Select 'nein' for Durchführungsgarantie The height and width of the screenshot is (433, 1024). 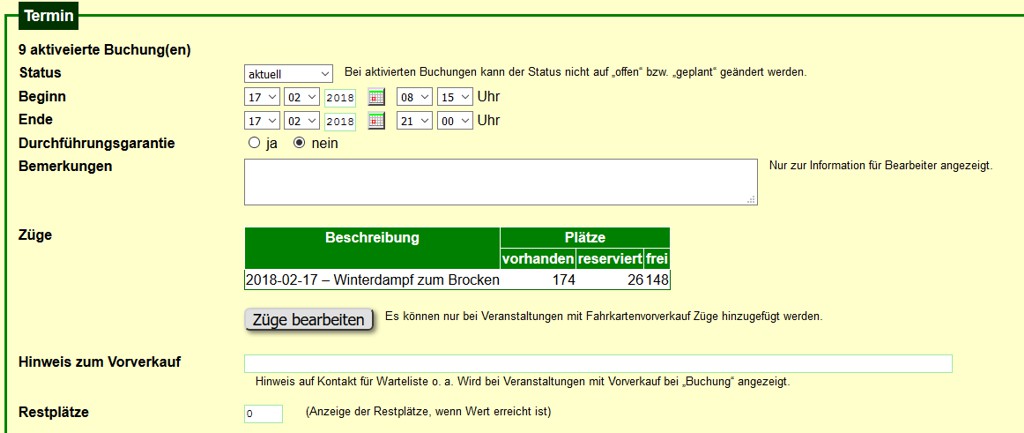pos(299,143)
